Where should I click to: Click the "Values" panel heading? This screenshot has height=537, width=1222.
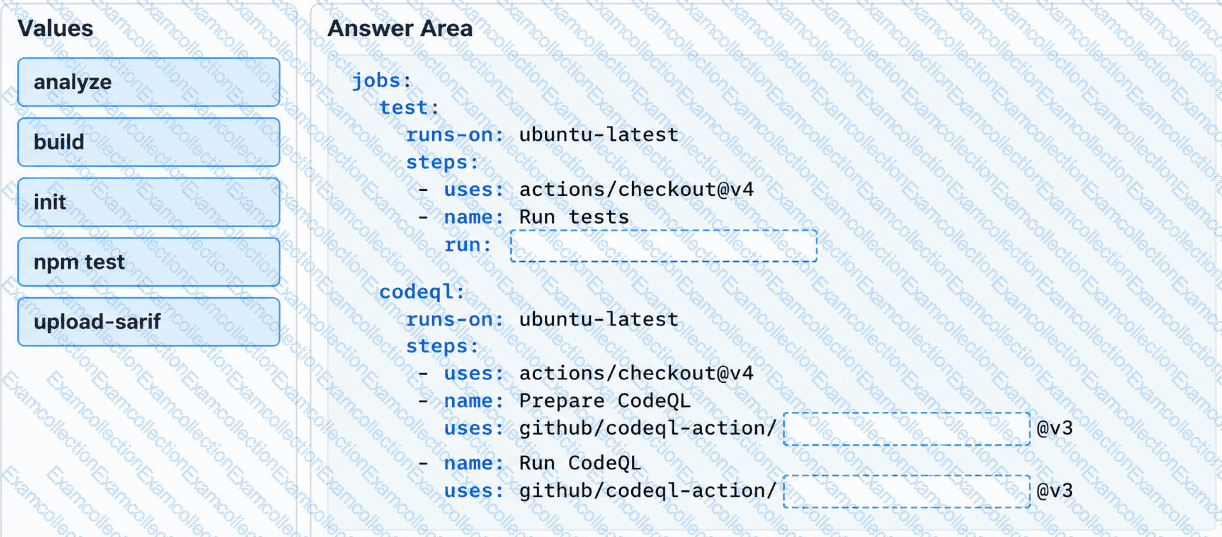pos(55,28)
